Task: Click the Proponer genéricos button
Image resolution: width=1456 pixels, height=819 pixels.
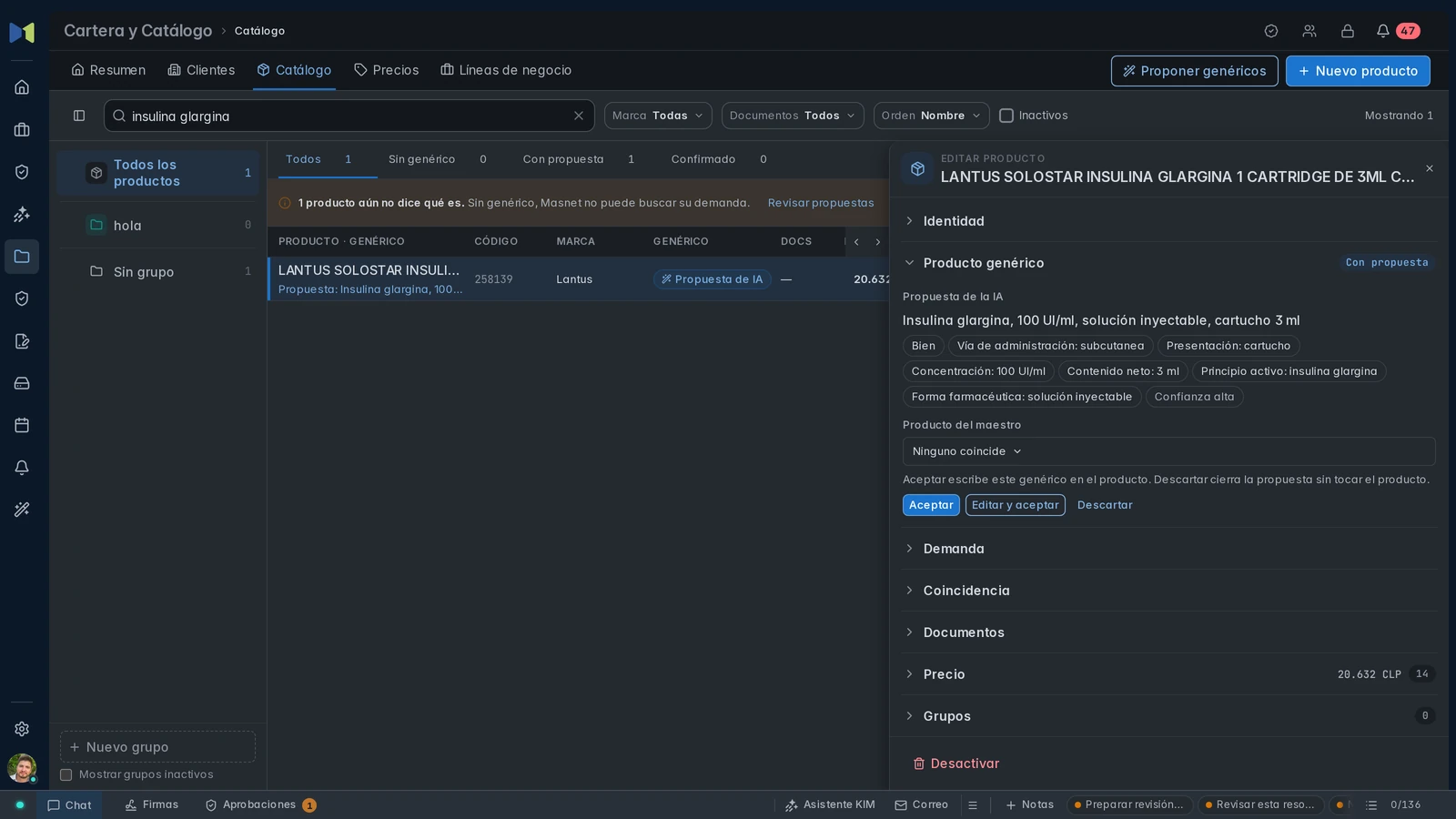Action: tap(1194, 71)
